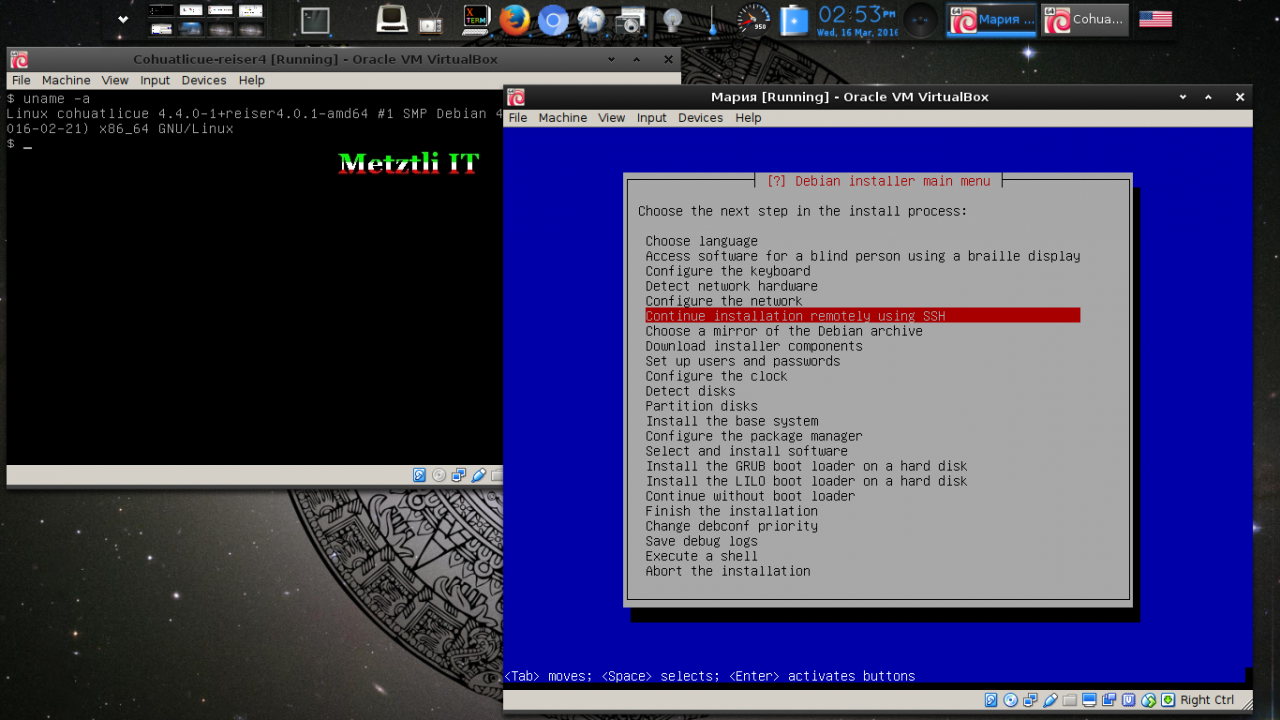Select 'Download installer components' entry
Screen dimensions: 1280x720
[754, 346]
